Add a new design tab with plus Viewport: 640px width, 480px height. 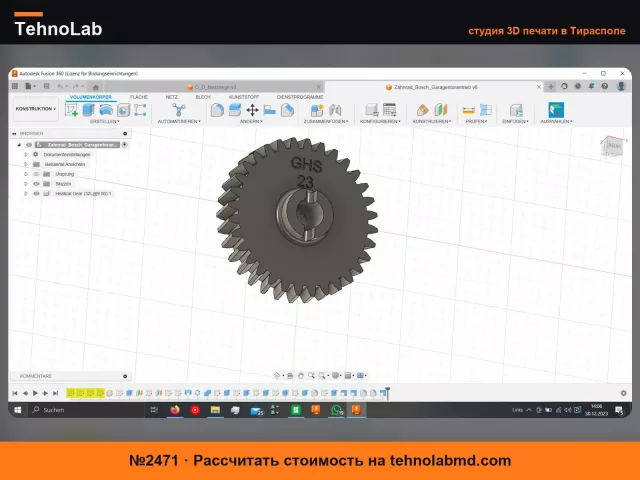551,87
